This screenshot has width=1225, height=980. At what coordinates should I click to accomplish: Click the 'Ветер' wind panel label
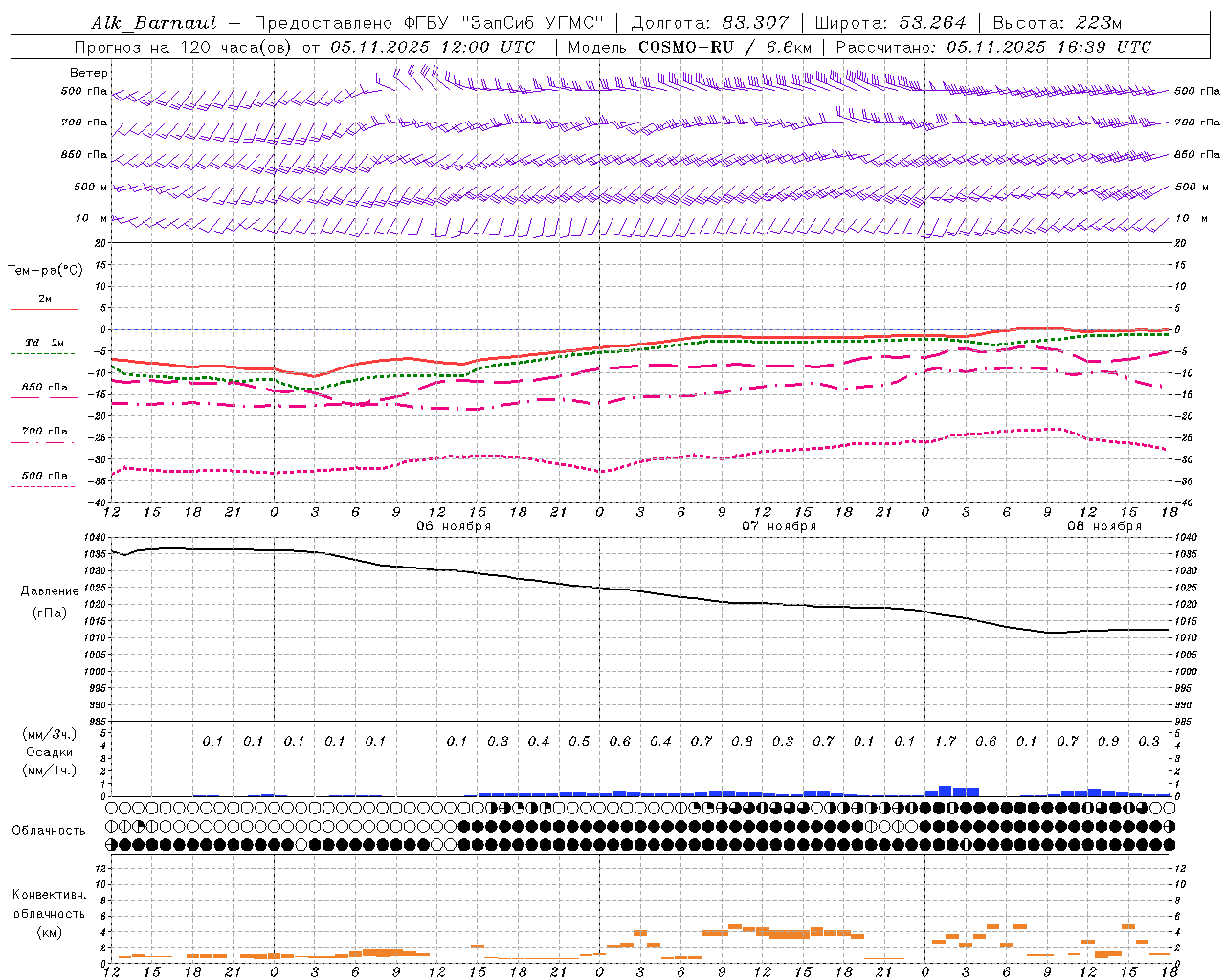[x=89, y=73]
